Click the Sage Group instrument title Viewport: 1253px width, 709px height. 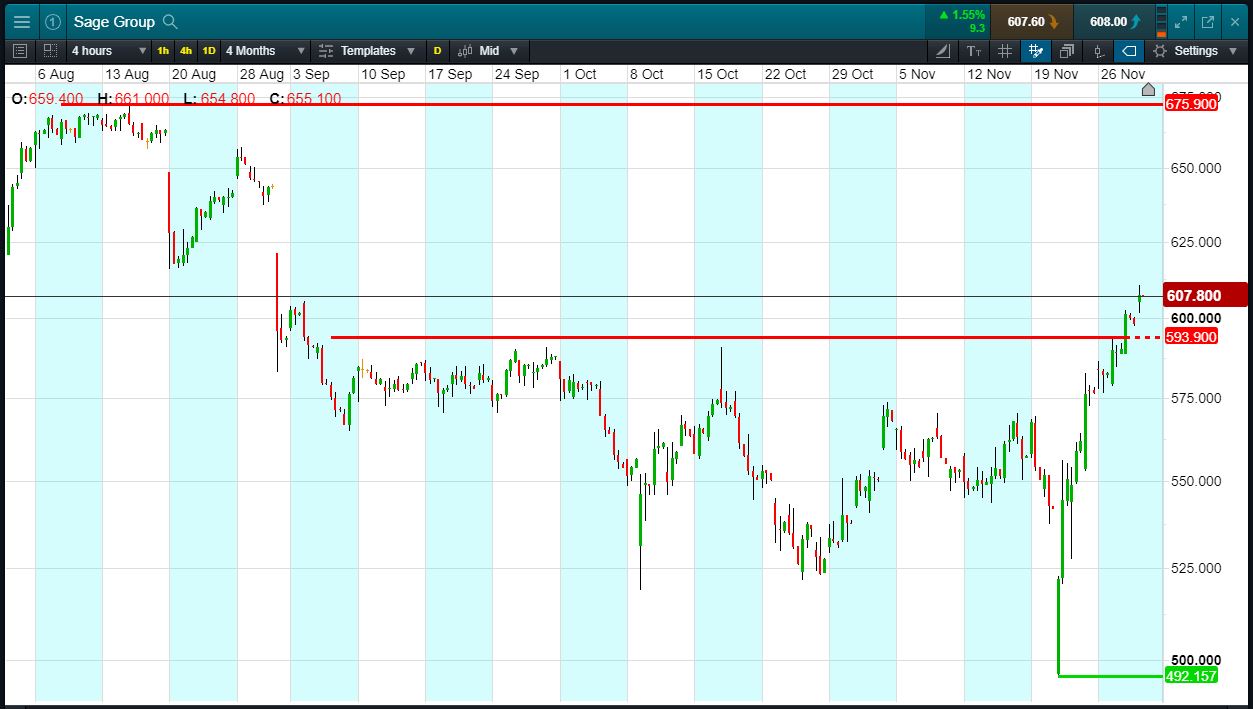(x=114, y=21)
